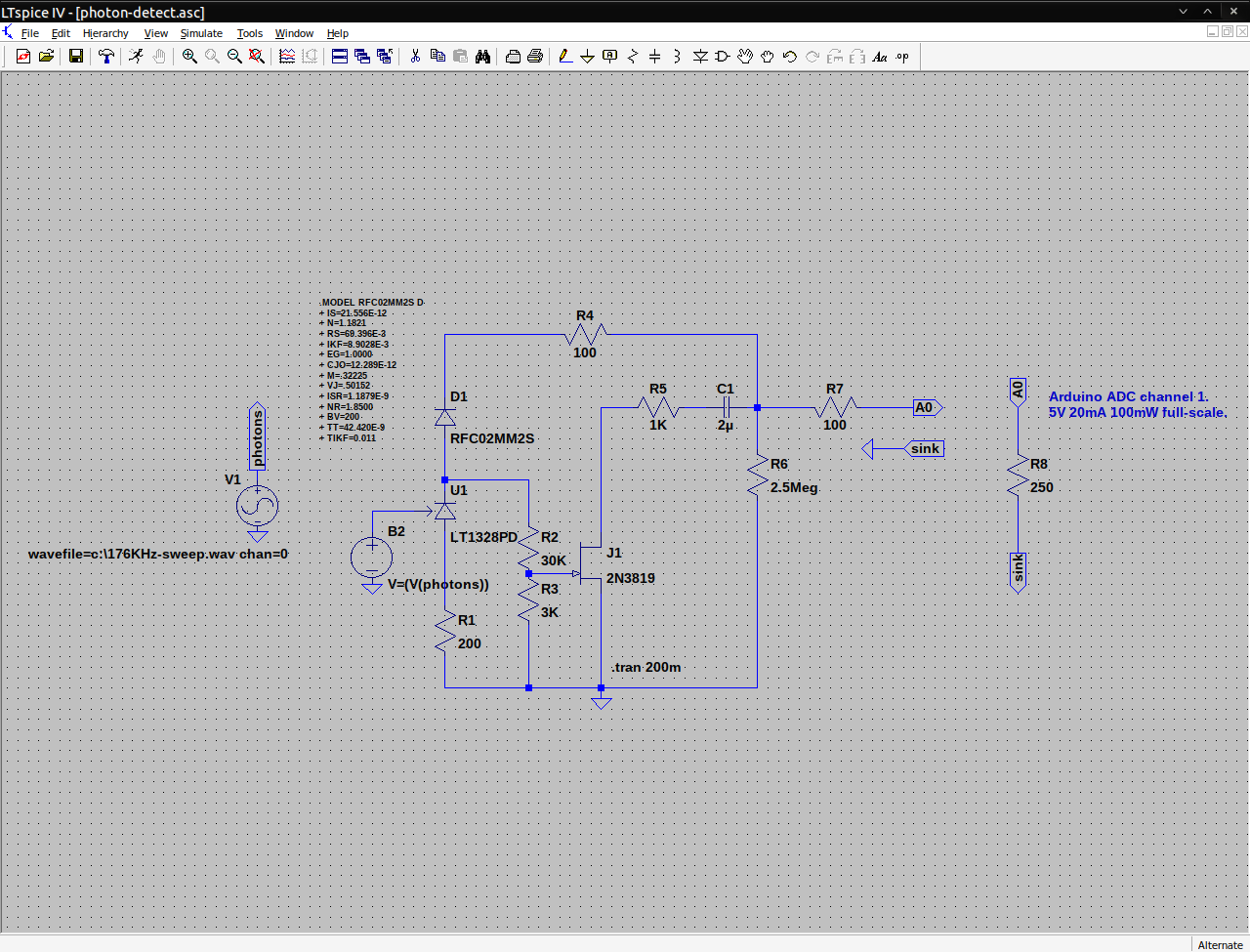Click Close All Windows icon
Image resolution: width=1250 pixels, height=952 pixels.
[x=385, y=57]
